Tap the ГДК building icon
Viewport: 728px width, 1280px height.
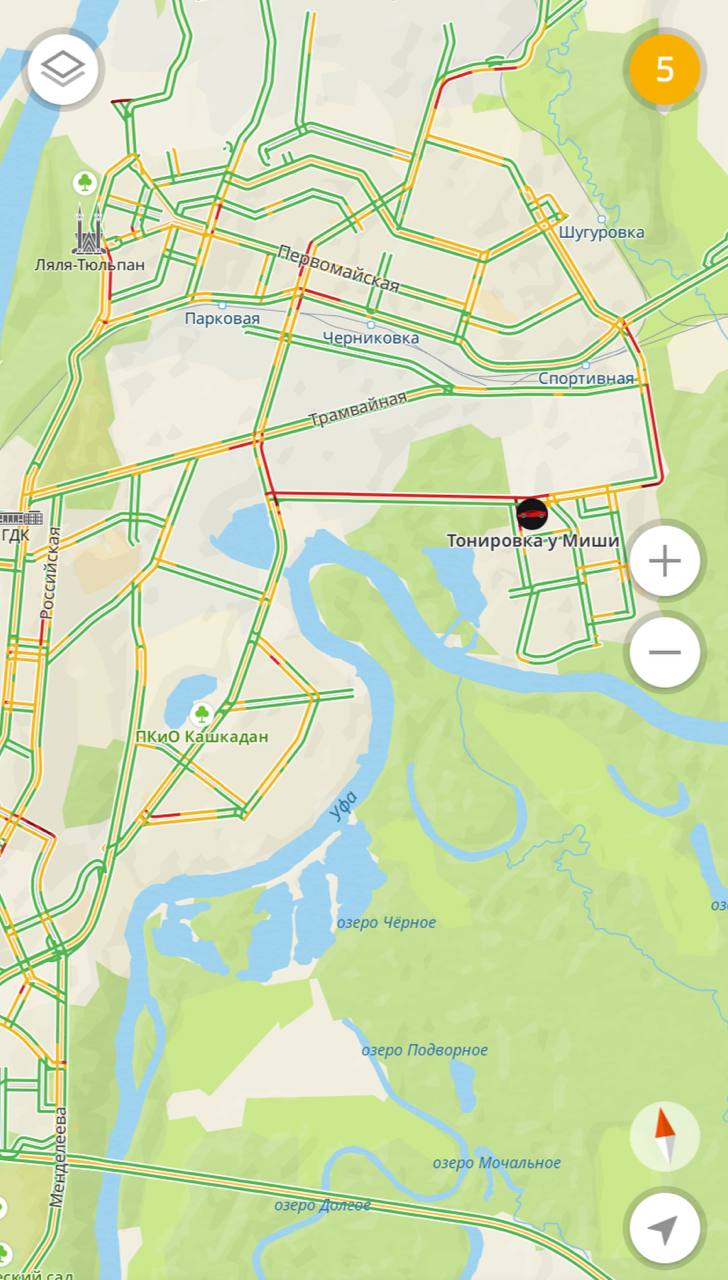click(x=18, y=518)
